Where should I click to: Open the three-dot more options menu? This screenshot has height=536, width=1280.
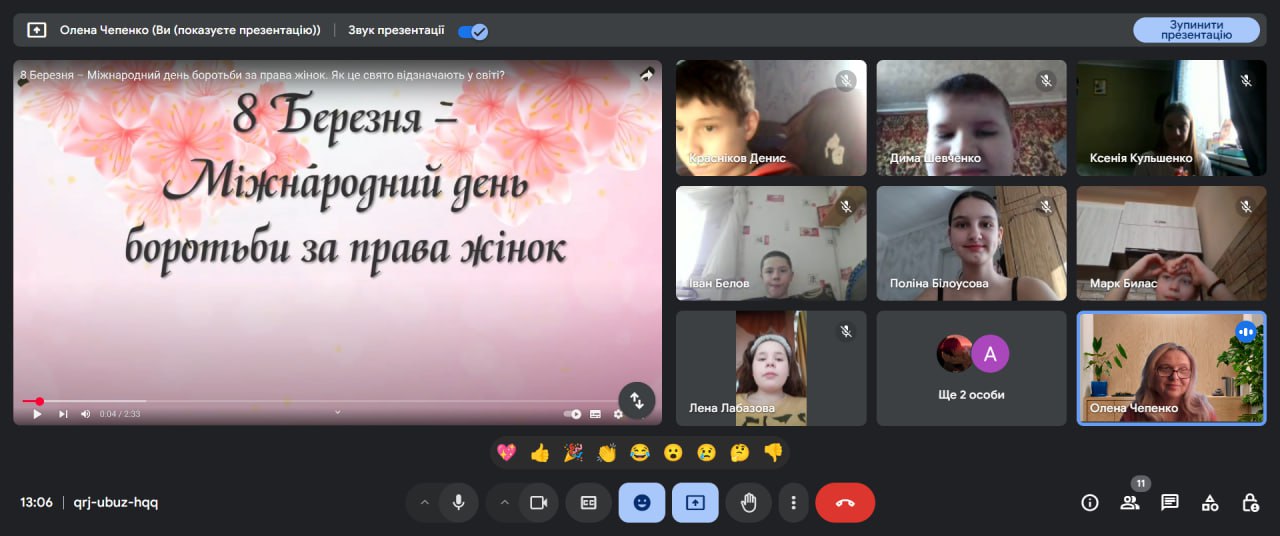(793, 503)
